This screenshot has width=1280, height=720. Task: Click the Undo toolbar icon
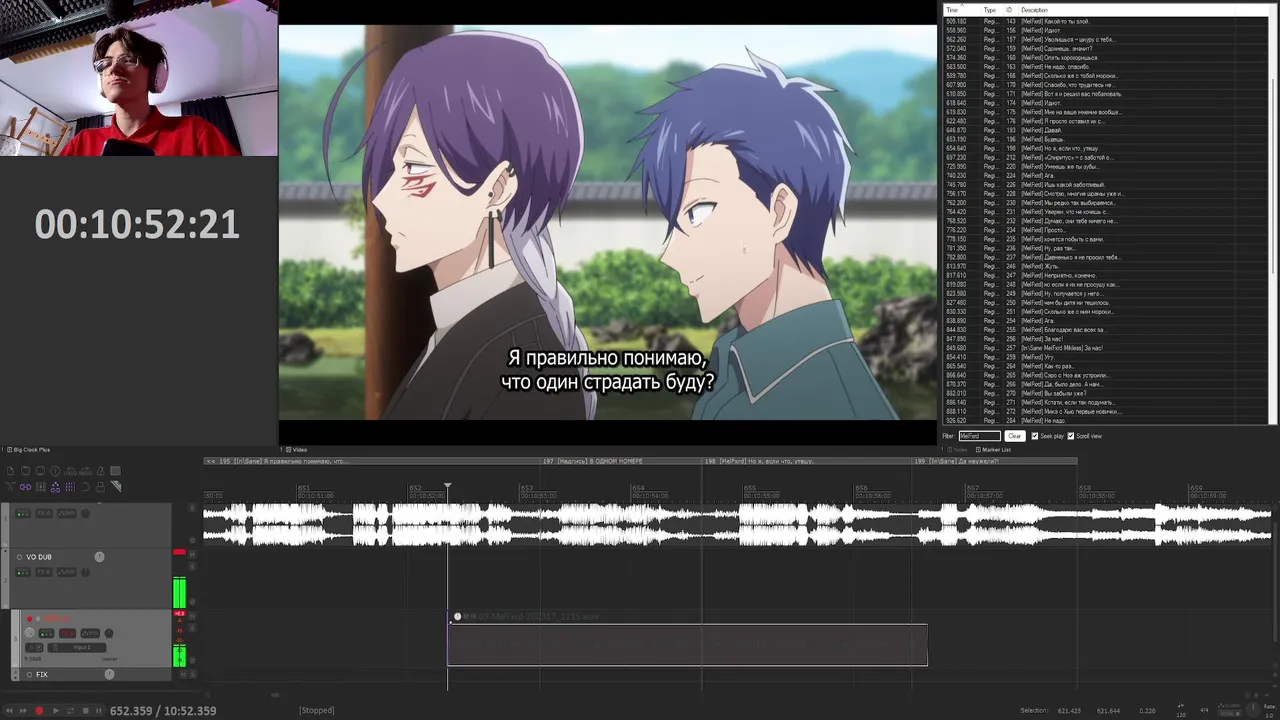point(70,471)
